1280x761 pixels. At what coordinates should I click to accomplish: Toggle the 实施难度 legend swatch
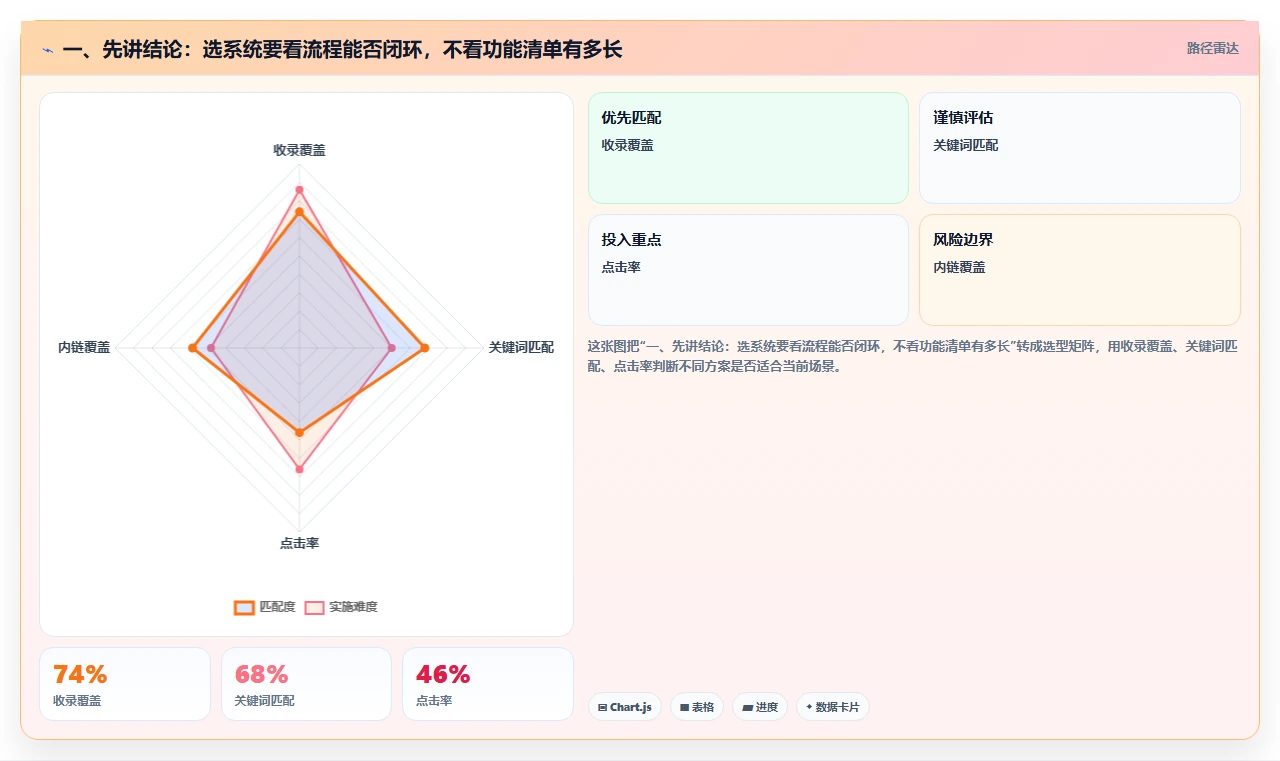[315, 607]
